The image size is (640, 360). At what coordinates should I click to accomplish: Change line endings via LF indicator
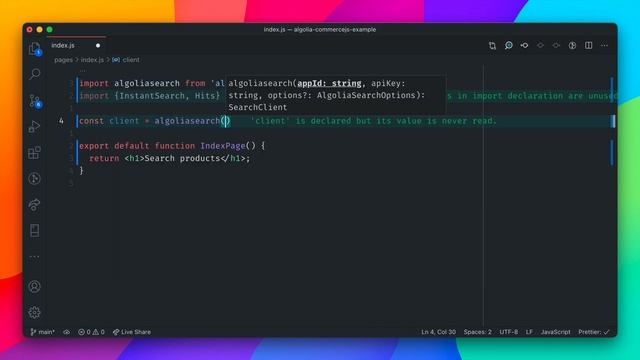point(529,332)
